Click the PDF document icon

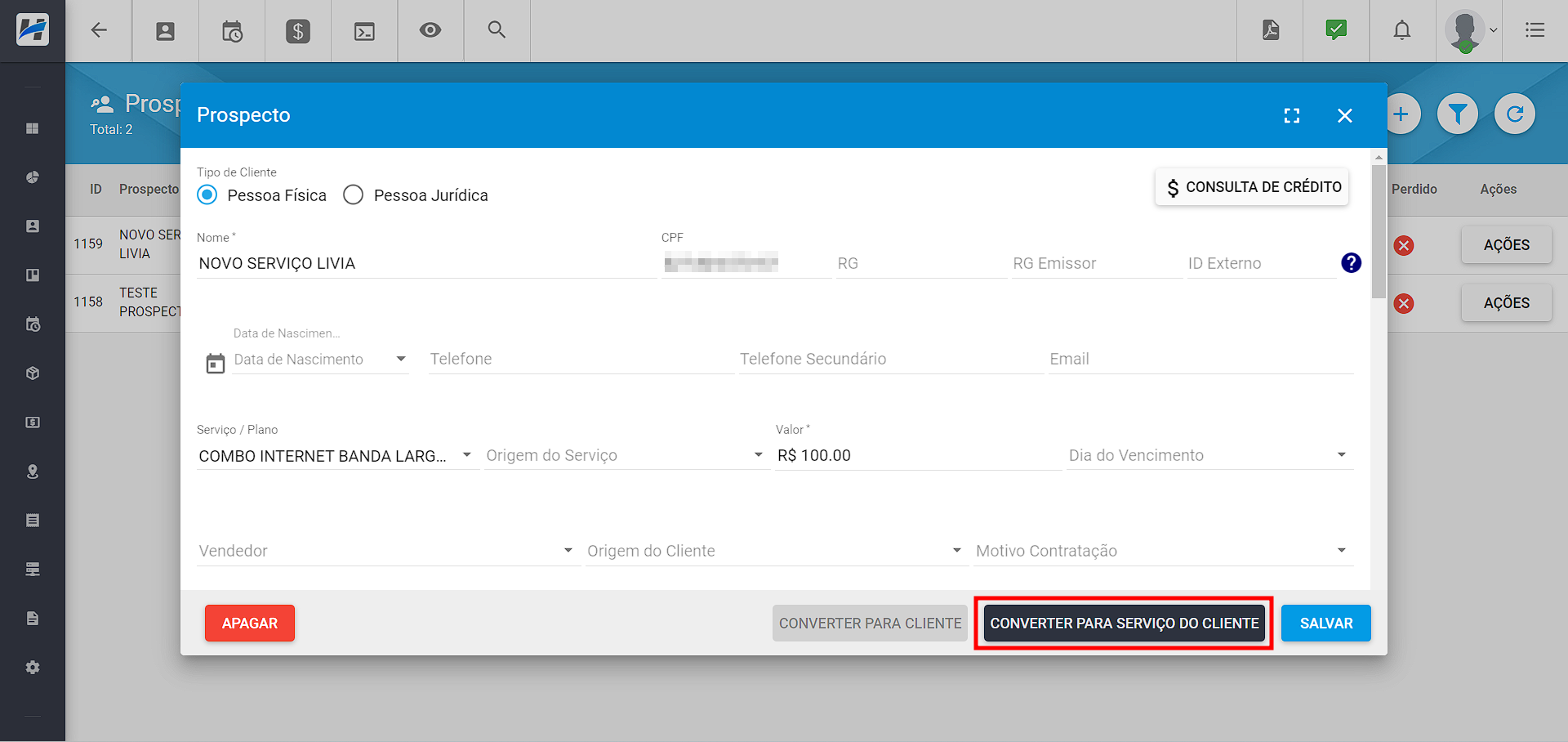[x=1270, y=30]
